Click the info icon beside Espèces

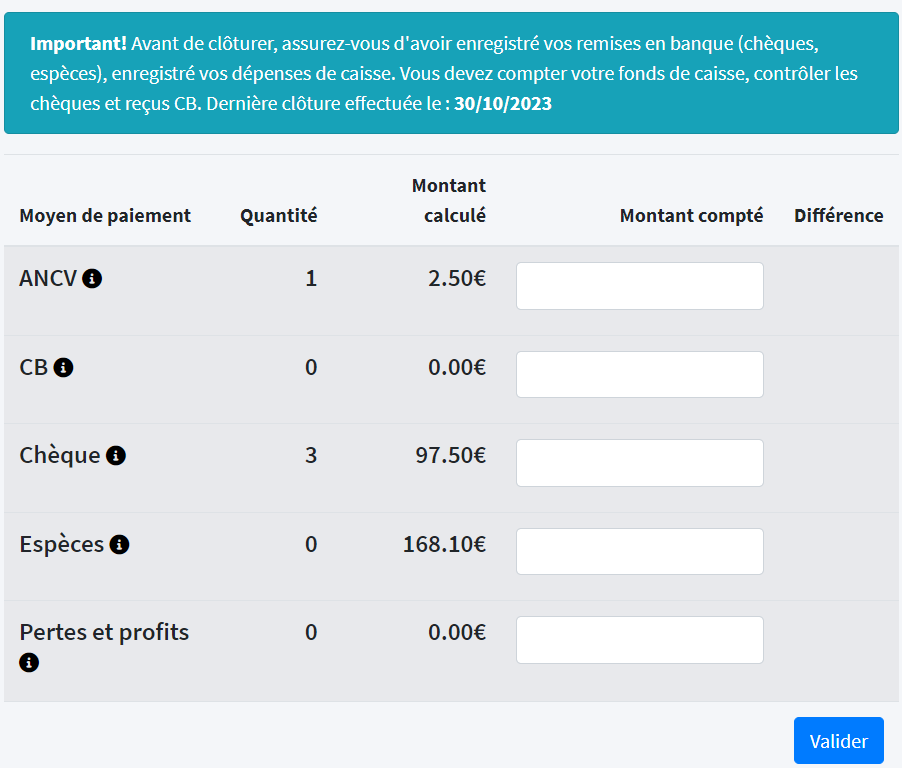[x=120, y=544]
